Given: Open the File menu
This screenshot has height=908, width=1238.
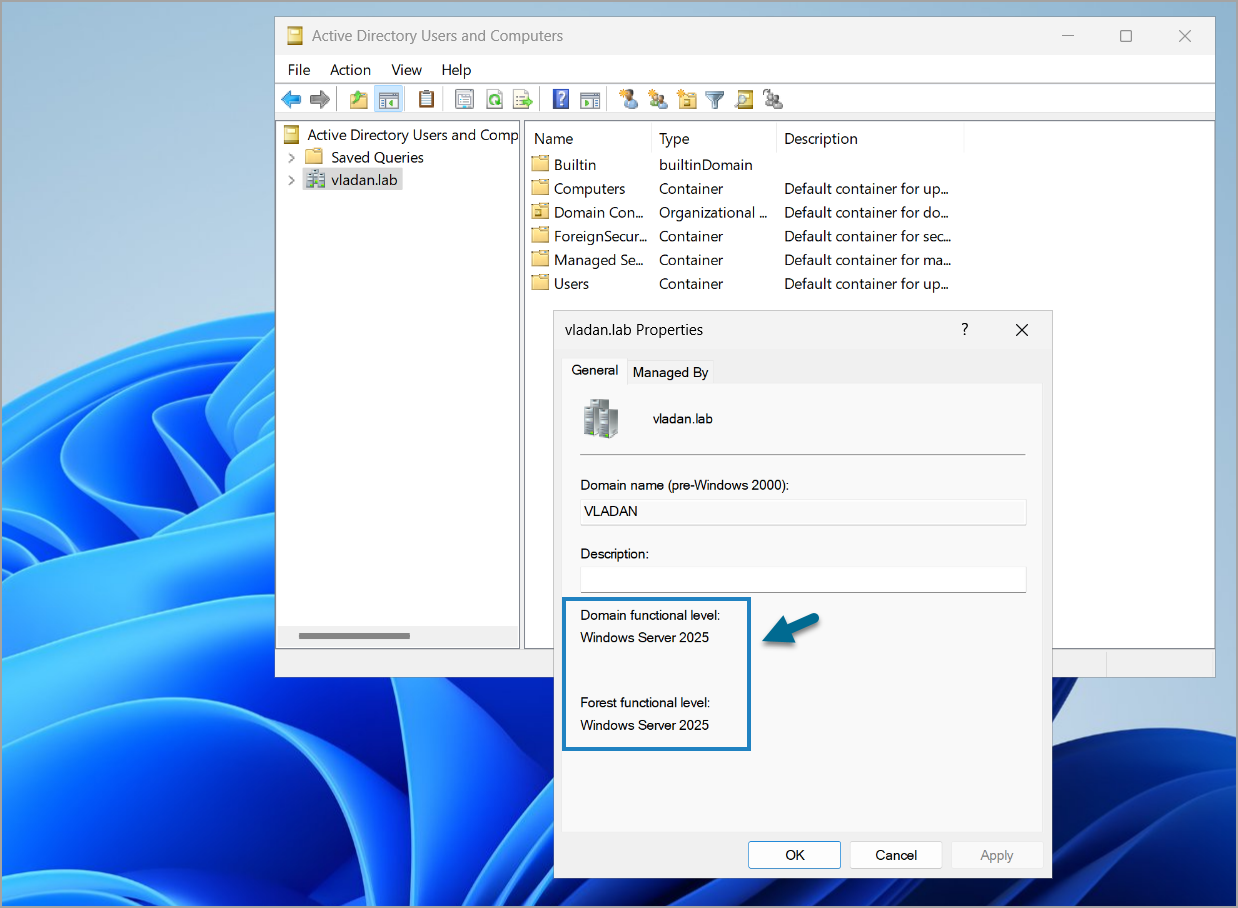Looking at the screenshot, I should [x=299, y=70].
